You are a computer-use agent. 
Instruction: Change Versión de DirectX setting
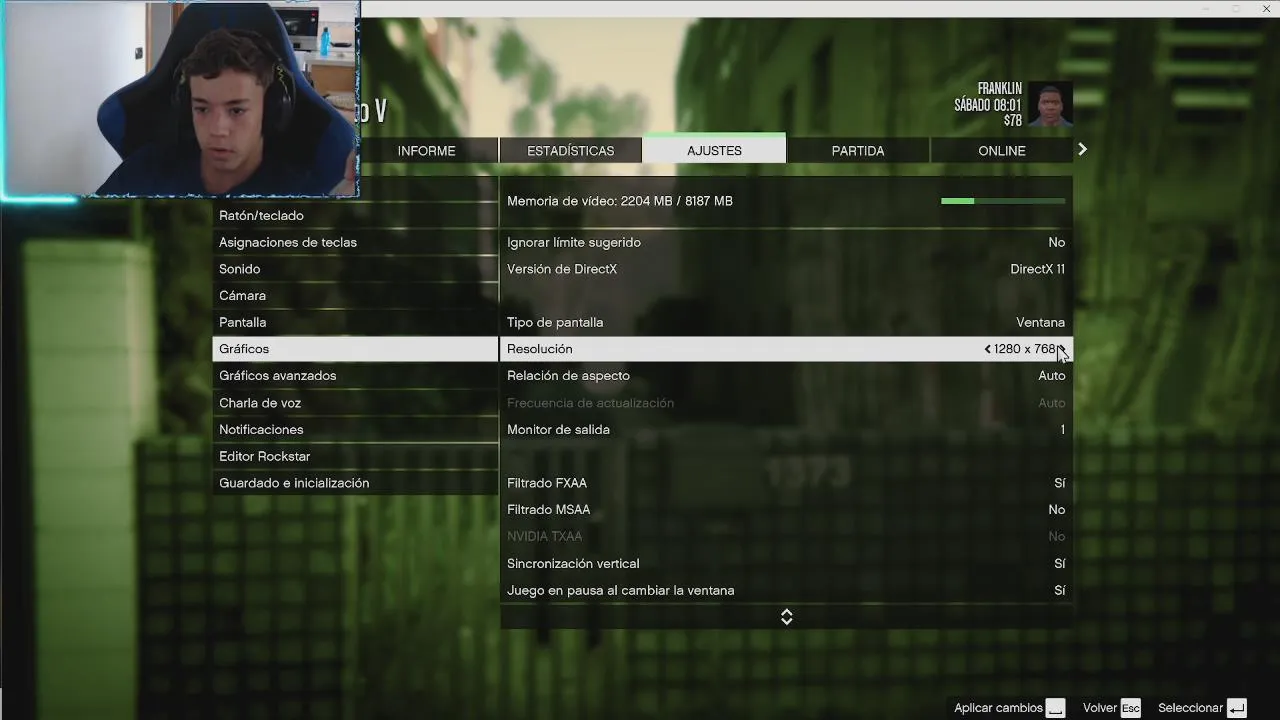(x=786, y=269)
